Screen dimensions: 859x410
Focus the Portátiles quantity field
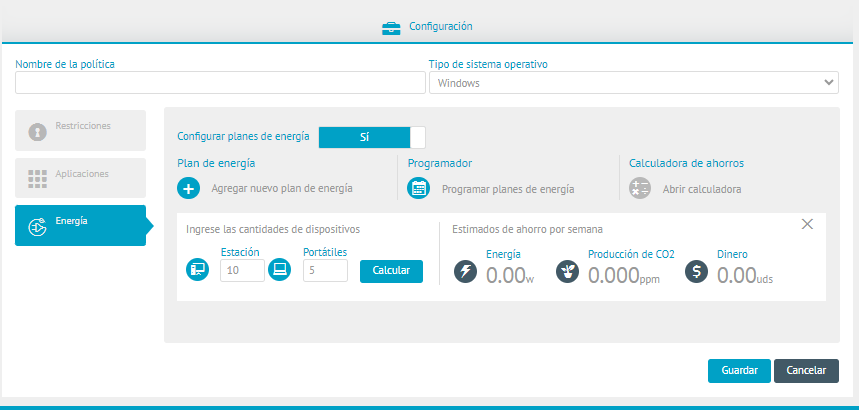325,270
